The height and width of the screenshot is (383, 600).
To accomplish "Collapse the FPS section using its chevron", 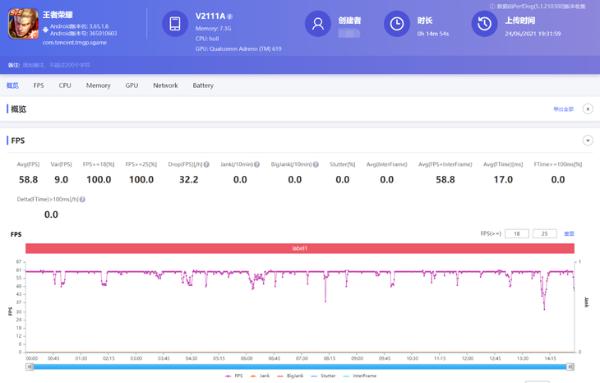I will pos(588,140).
